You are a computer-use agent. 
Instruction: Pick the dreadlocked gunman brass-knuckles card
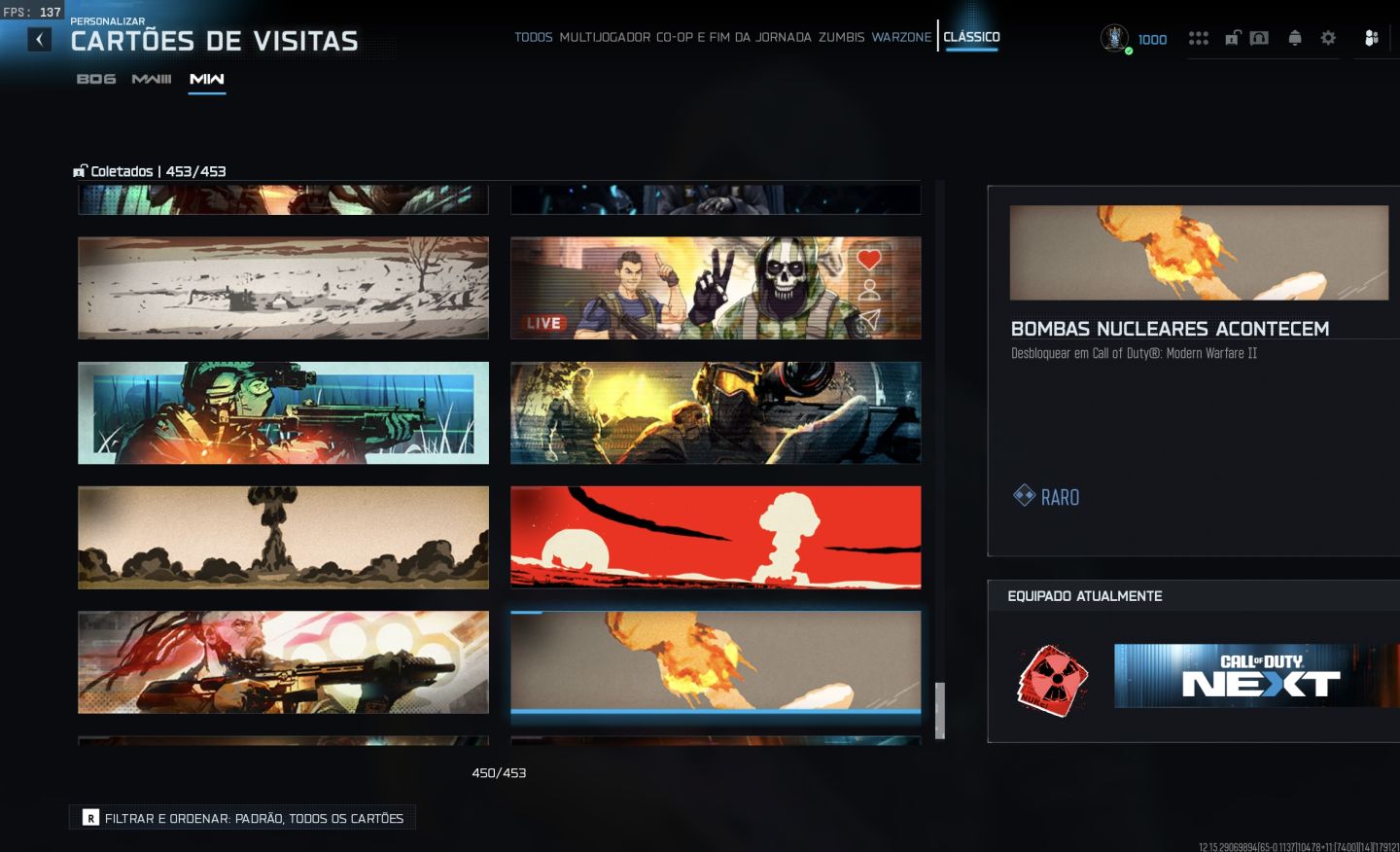click(283, 661)
